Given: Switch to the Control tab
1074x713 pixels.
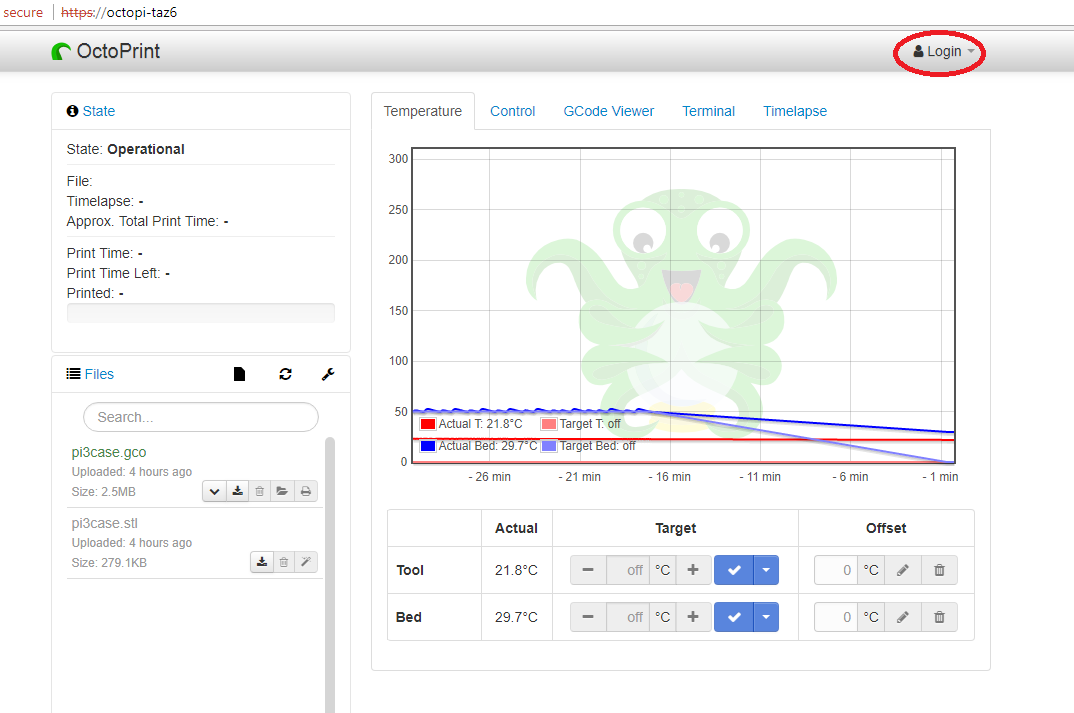Looking at the screenshot, I should click(512, 111).
